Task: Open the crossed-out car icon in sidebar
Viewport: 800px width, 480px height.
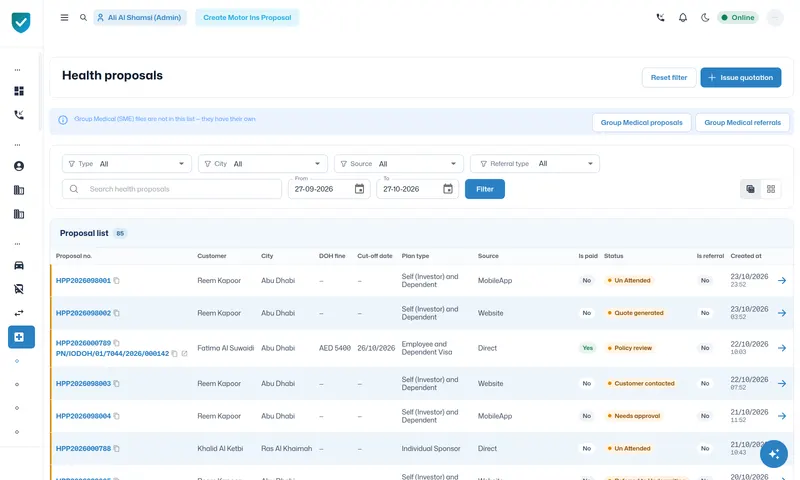Action: tap(19, 289)
